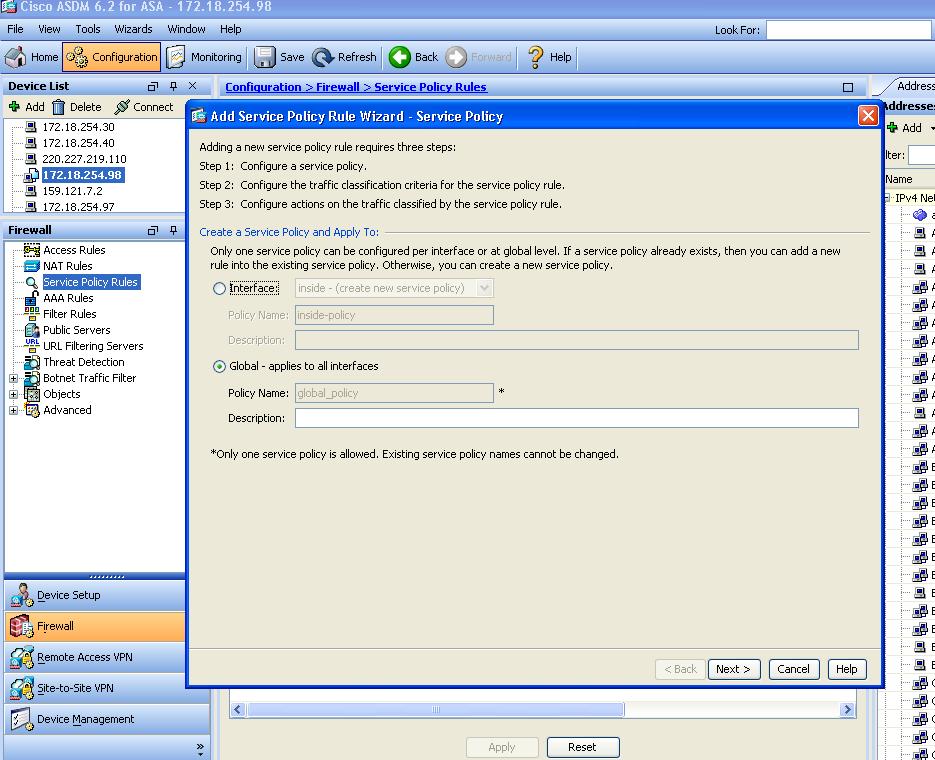935x760 pixels.
Task: Select Service Policy Rules tree item
Action: (x=91, y=282)
